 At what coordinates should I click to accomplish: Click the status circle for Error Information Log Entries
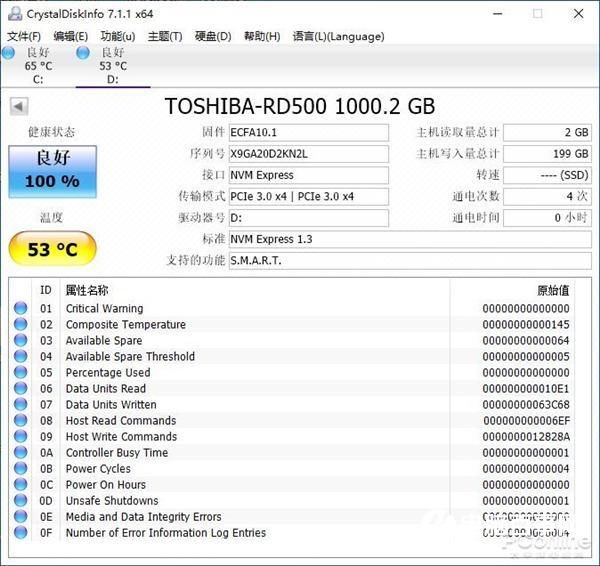click(21, 533)
